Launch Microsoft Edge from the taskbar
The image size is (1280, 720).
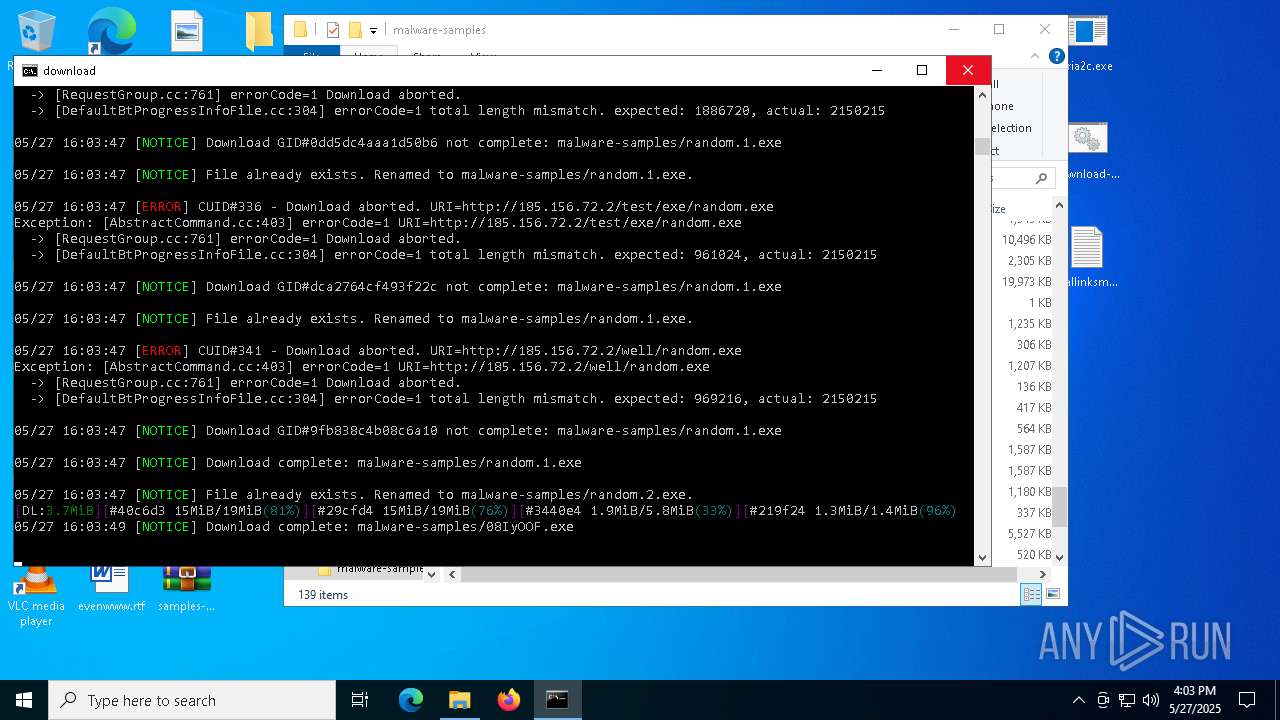click(411, 700)
